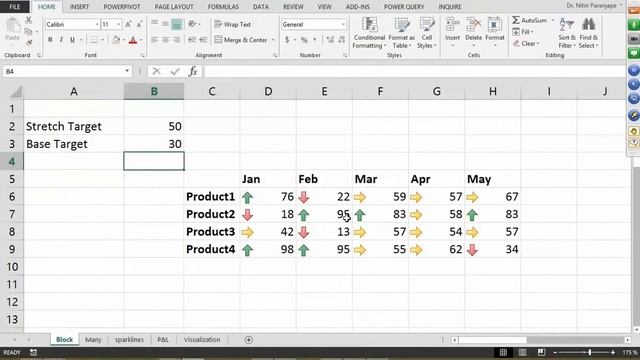The width and height of the screenshot is (640, 360).
Task: Toggle Bold formatting
Action: (50, 40)
